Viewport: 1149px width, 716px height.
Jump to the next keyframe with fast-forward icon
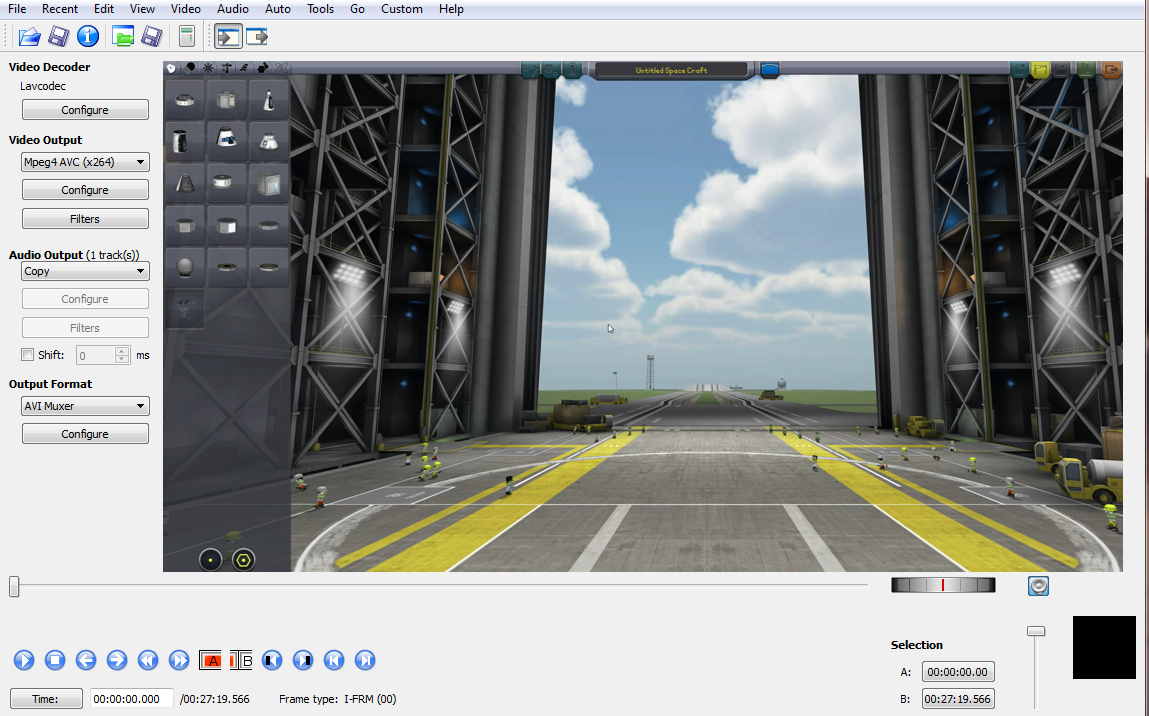pyautogui.click(x=179, y=660)
